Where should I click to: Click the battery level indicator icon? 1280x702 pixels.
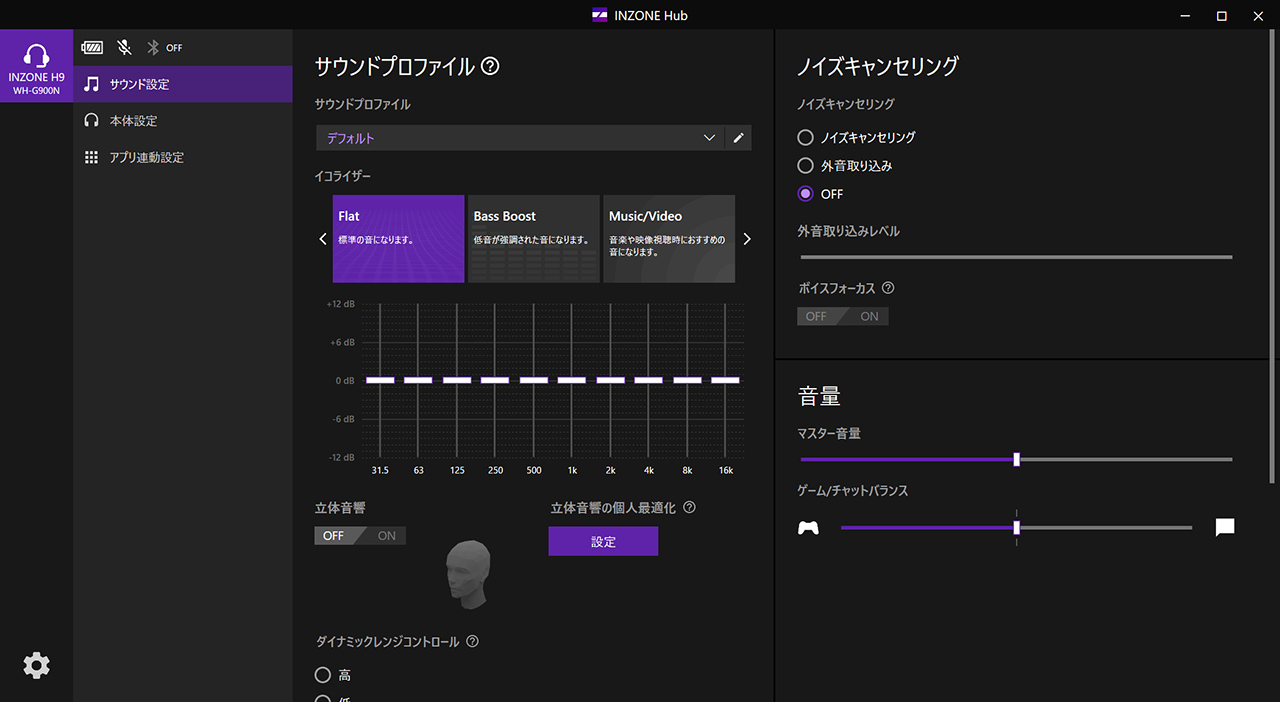[x=92, y=47]
